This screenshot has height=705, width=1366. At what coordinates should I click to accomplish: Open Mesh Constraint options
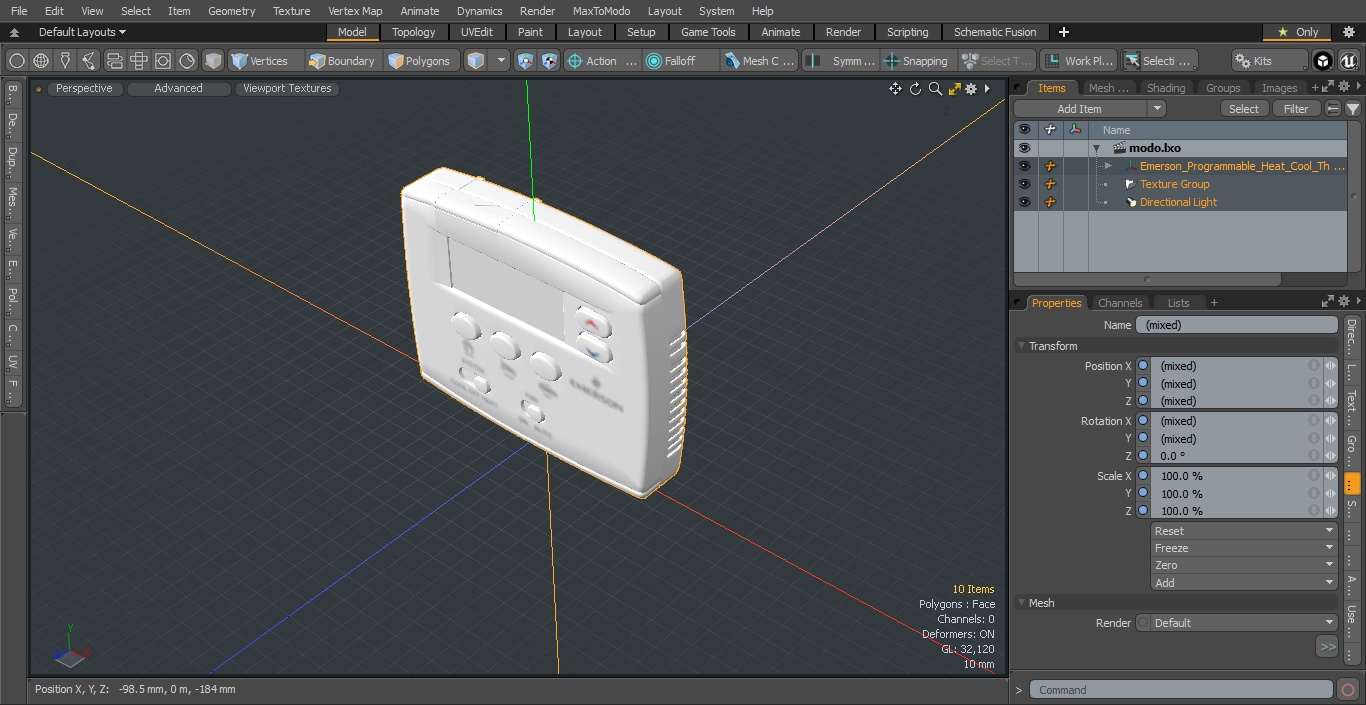[760, 61]
